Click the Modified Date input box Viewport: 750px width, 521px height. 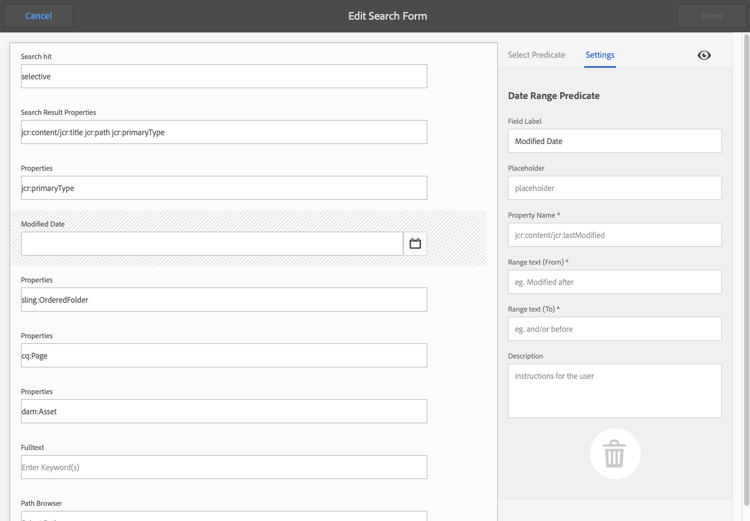coord(212,243)
